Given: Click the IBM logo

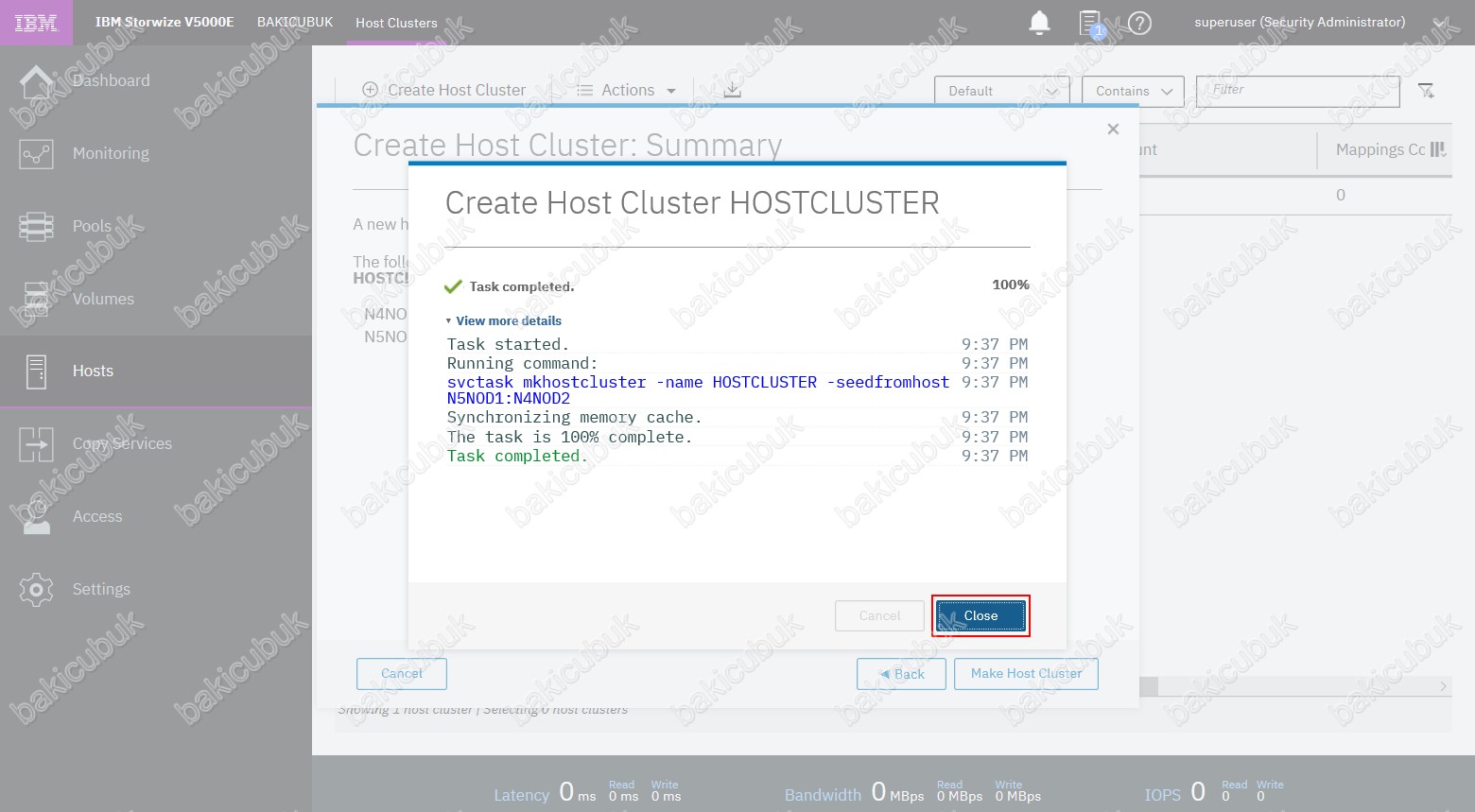Looking at the screenshot, I should click(x=36, y=23).
